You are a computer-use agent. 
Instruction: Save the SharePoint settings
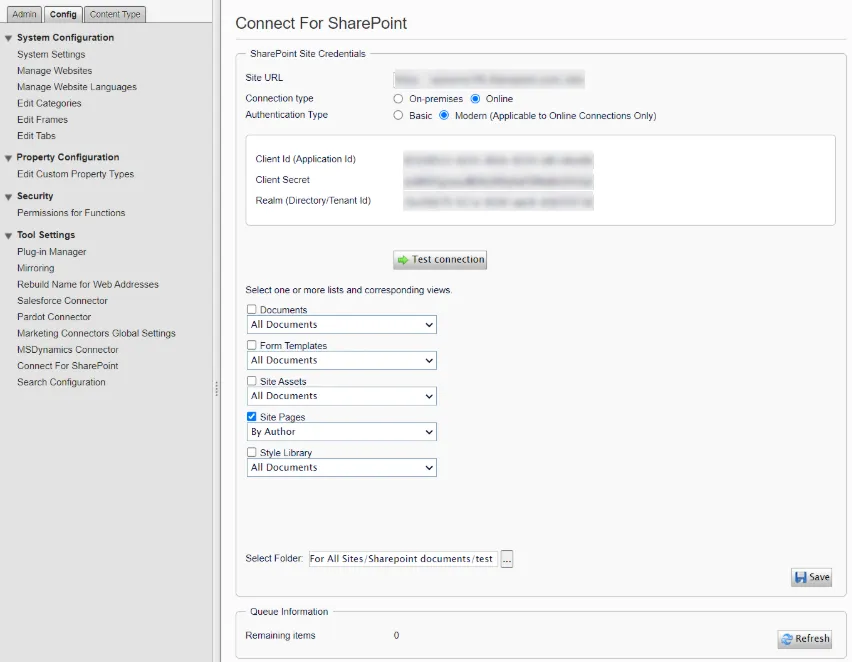click(x=811, y=577)
